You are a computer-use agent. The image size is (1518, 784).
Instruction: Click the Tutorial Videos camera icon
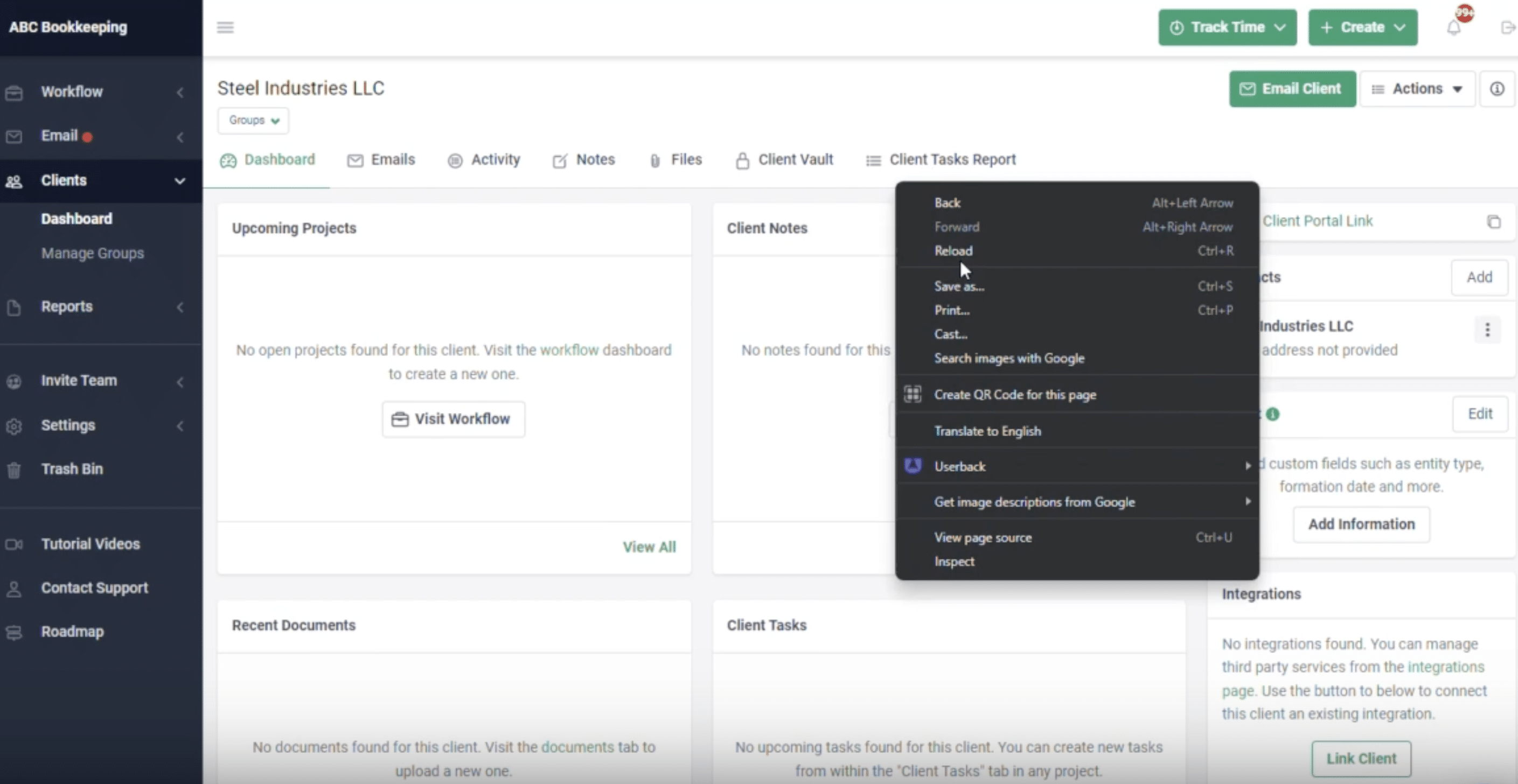pyautogui.click(x=14, y=544)
